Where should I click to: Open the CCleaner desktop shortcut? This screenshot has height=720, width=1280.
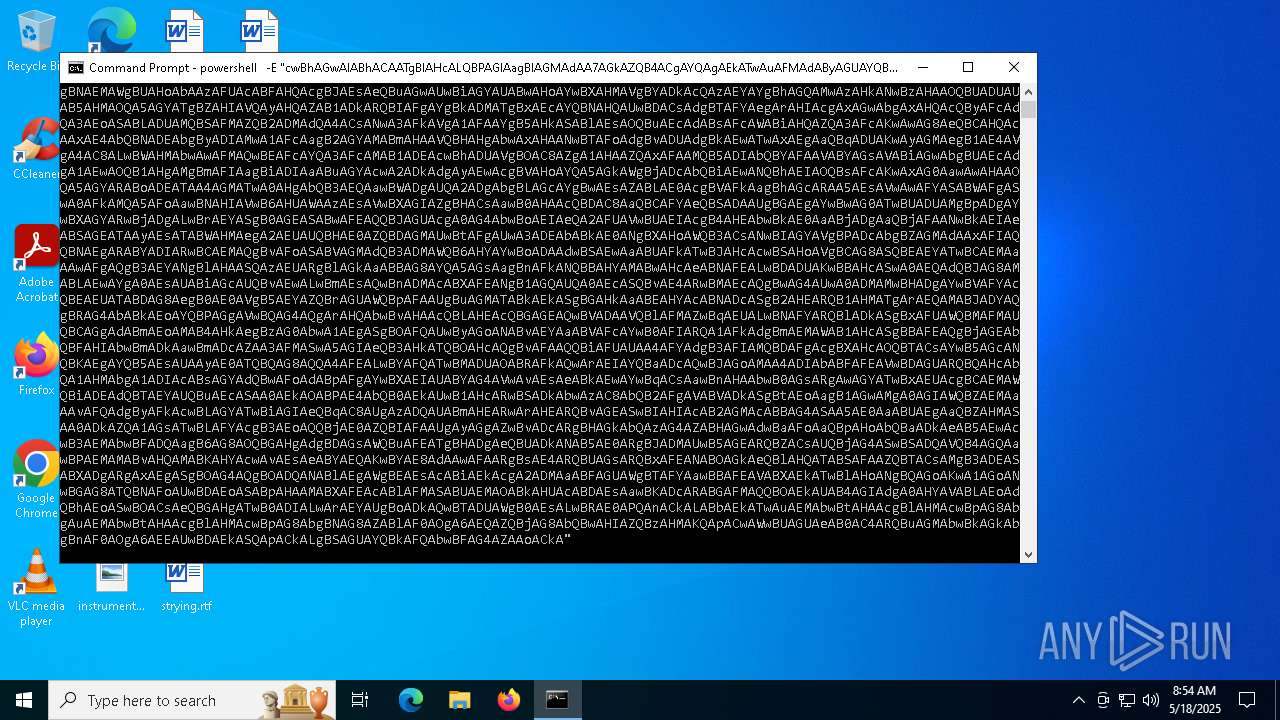[35, 148]
